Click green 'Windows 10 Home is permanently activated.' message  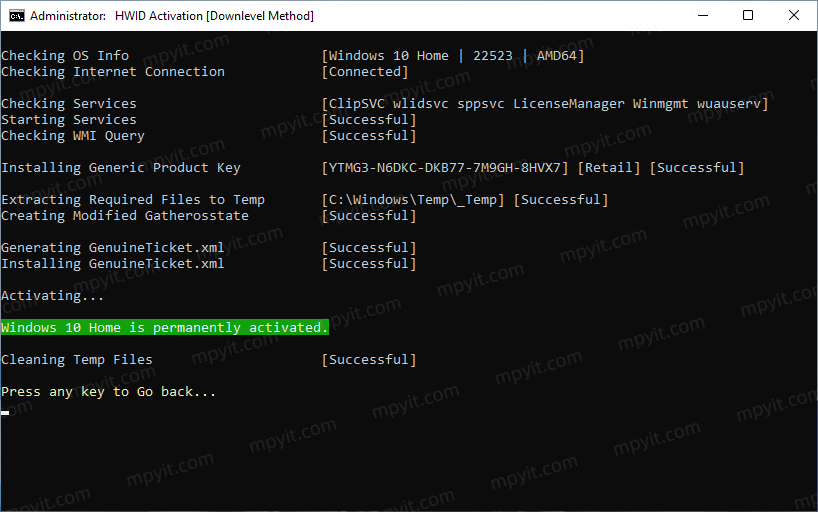tap(165, 327)
